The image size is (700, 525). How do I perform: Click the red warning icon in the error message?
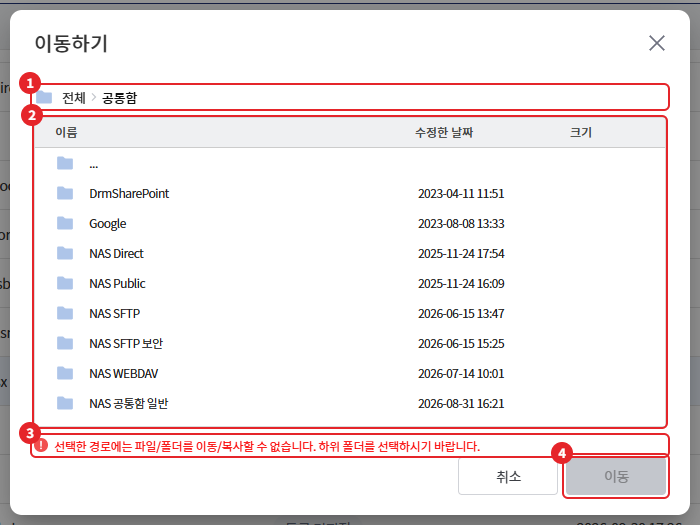tap(41, 445)
